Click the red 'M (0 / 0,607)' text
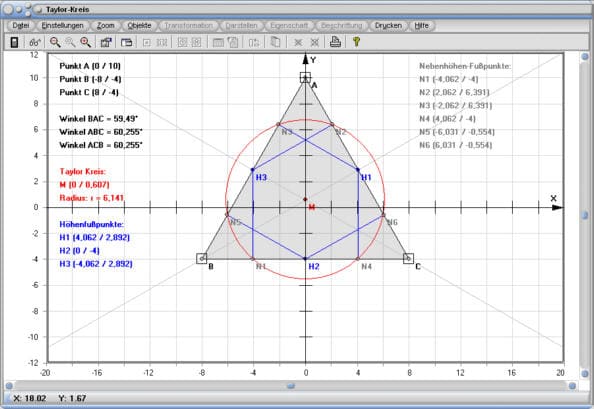594x409 pixels. [x=84, y=185]
